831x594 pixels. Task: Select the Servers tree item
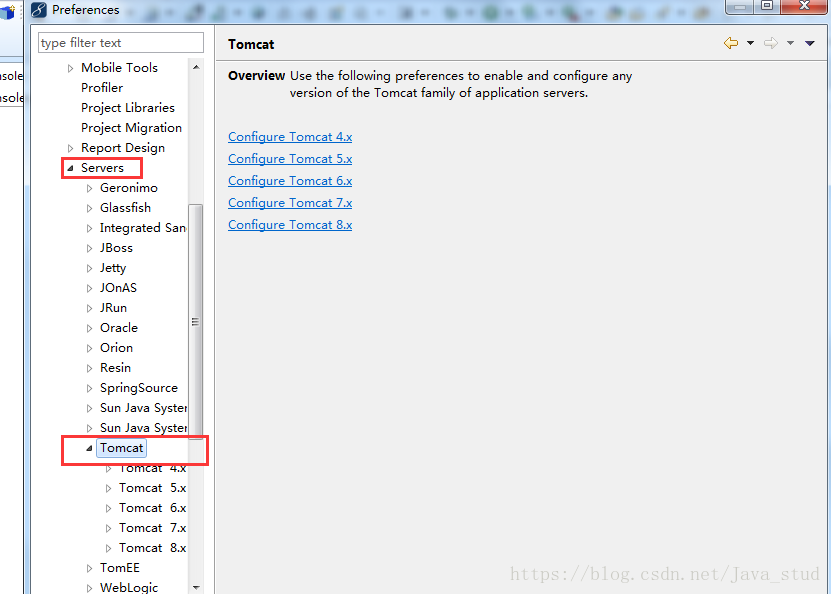coord(102,168)
